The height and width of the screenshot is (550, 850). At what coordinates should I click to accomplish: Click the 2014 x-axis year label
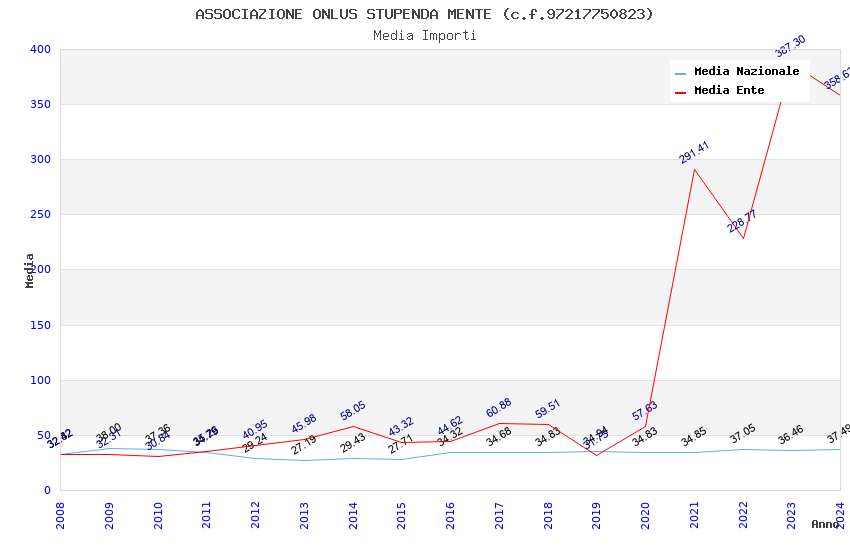(353, 515)
